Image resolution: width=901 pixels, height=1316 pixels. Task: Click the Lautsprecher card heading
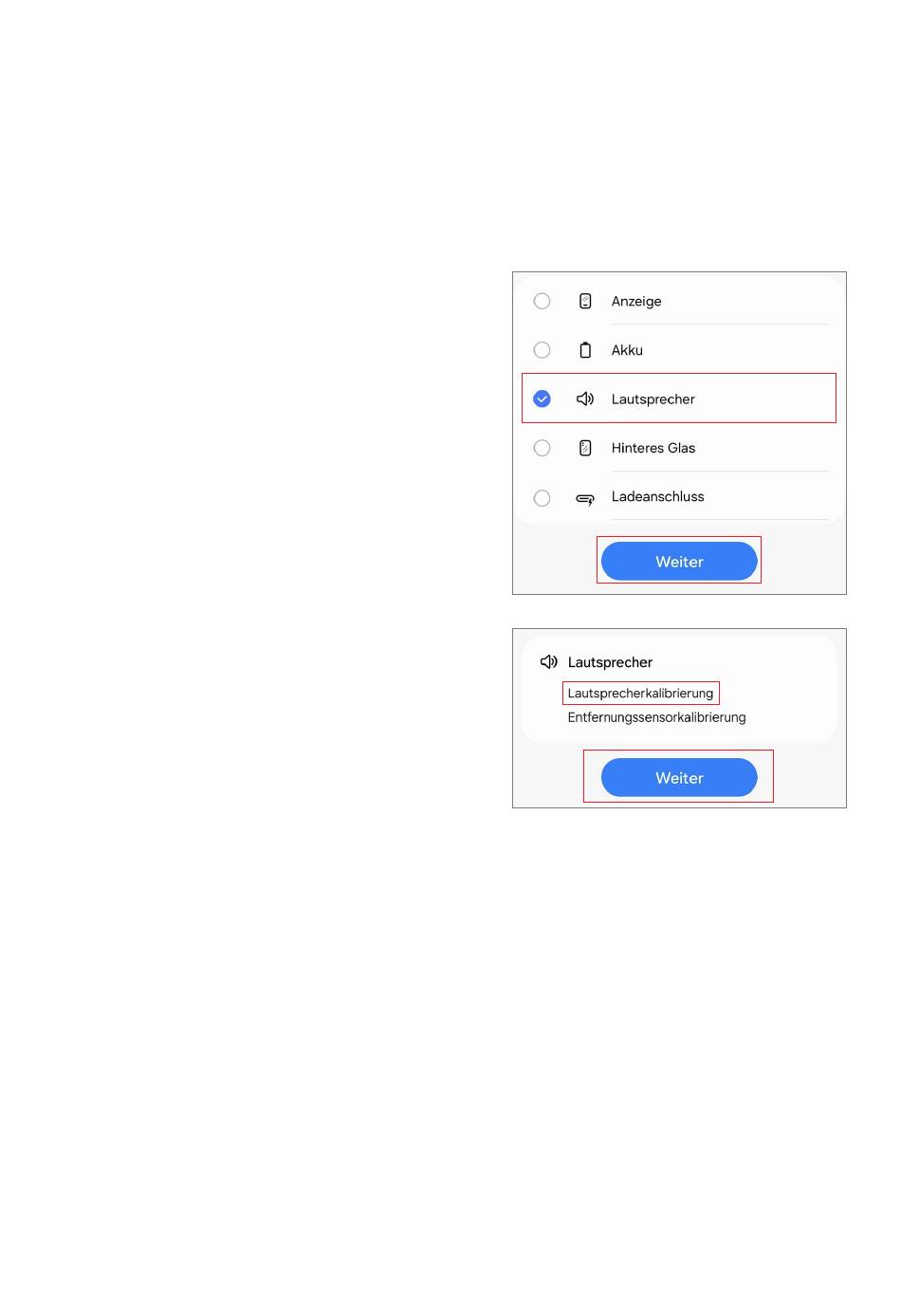tap(610, 662)
